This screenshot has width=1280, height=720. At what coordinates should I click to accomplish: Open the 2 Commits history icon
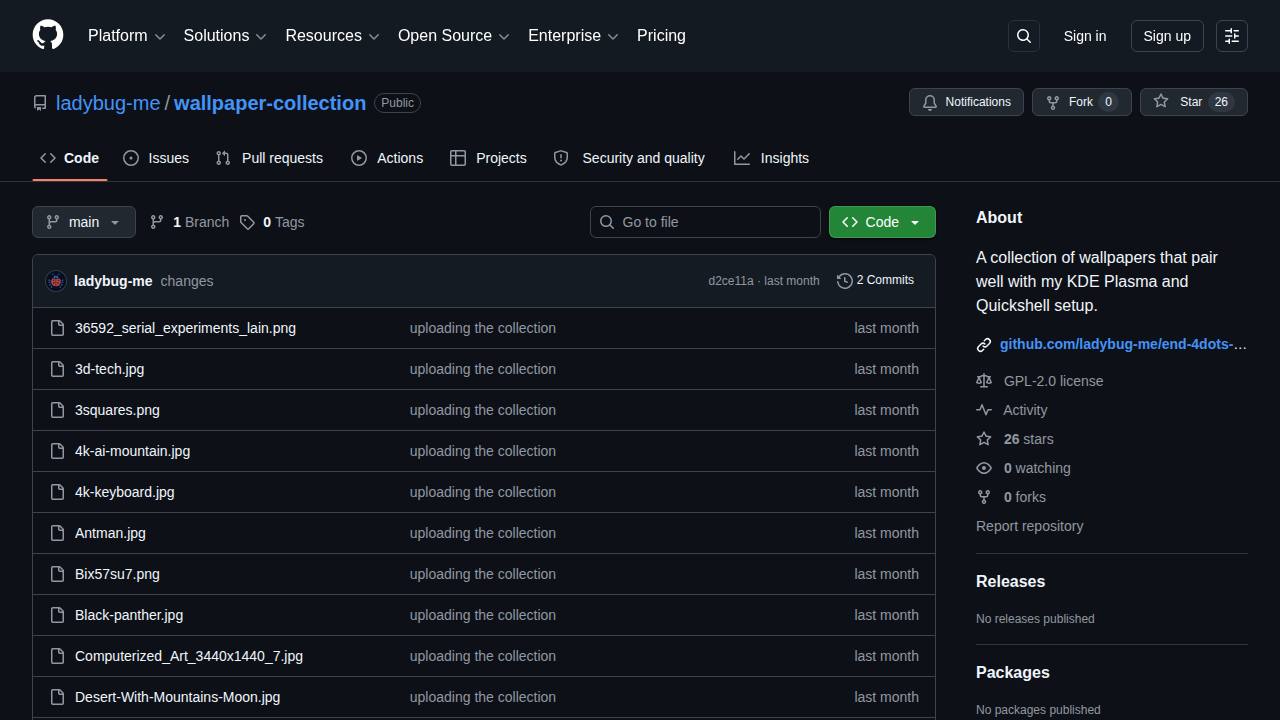pos(844,280)
